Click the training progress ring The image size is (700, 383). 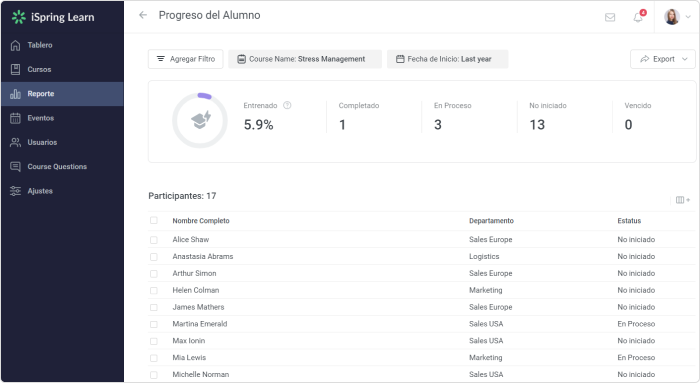[200, 121]
